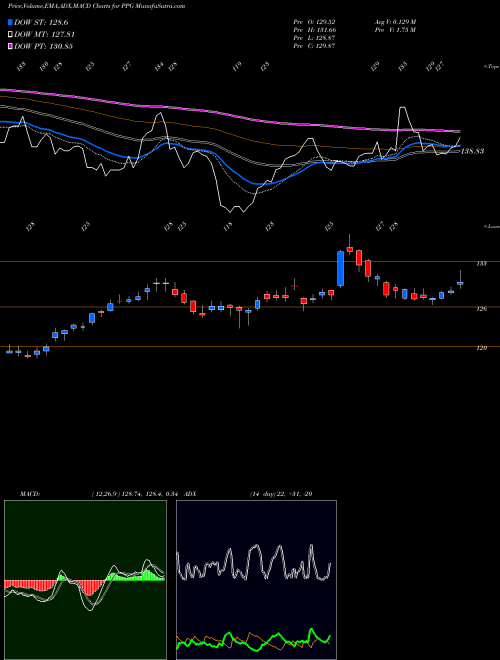500x660 pixels.
Task: Click the magenta DOW PT legend swatch
Action: [x=10, y=46]
